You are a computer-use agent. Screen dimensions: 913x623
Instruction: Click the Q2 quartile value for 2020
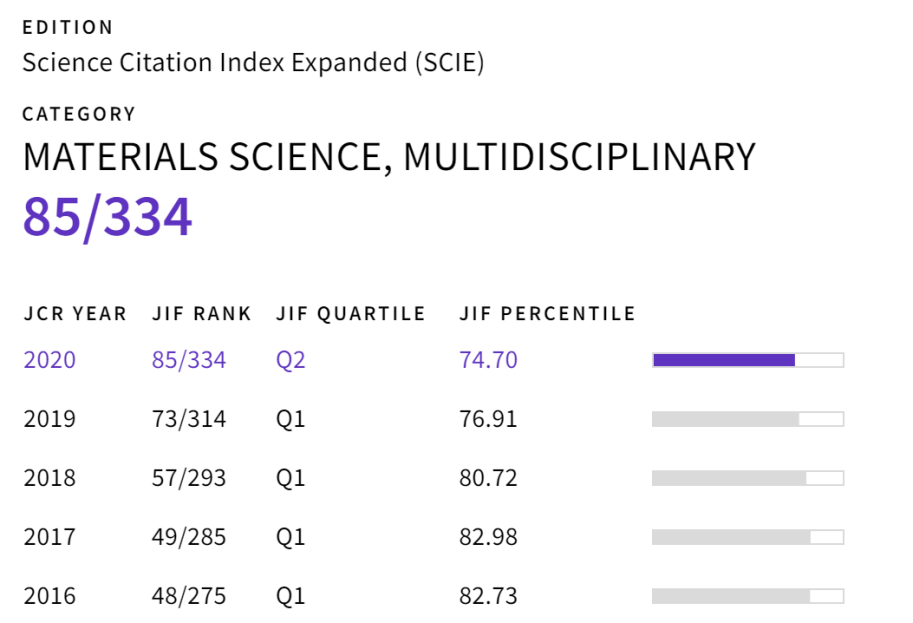click(290, 360)
